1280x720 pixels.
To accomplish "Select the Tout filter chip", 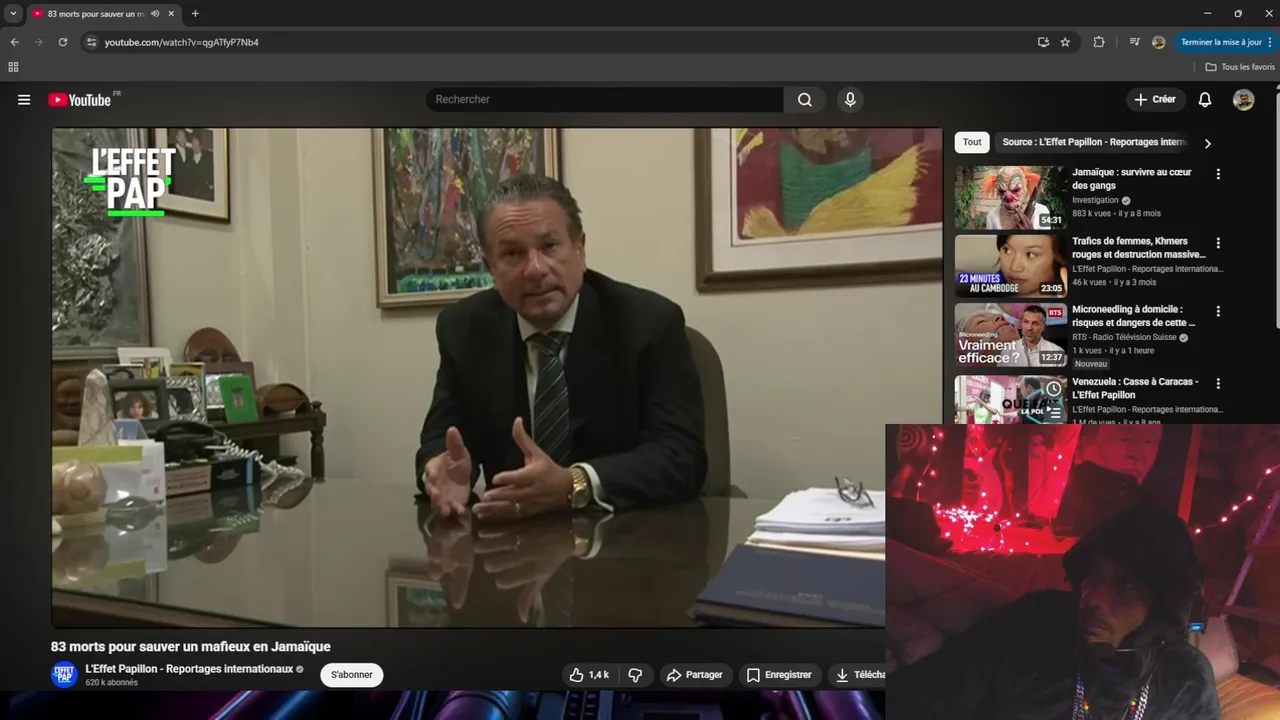I will (x=972, y=142).
